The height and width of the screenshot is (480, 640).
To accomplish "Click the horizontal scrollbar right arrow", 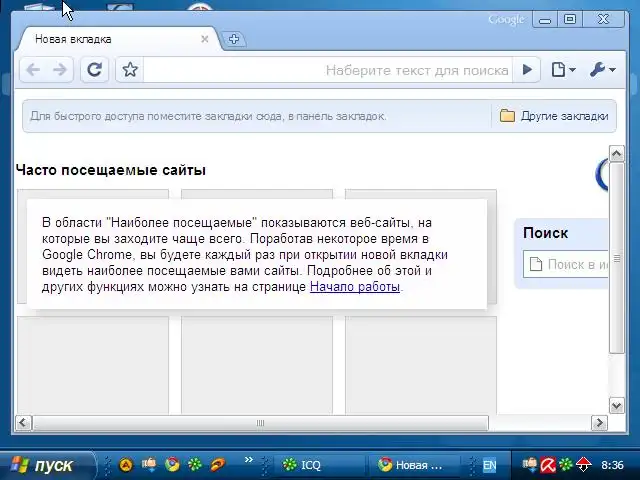I will click(x=599, y=422).
